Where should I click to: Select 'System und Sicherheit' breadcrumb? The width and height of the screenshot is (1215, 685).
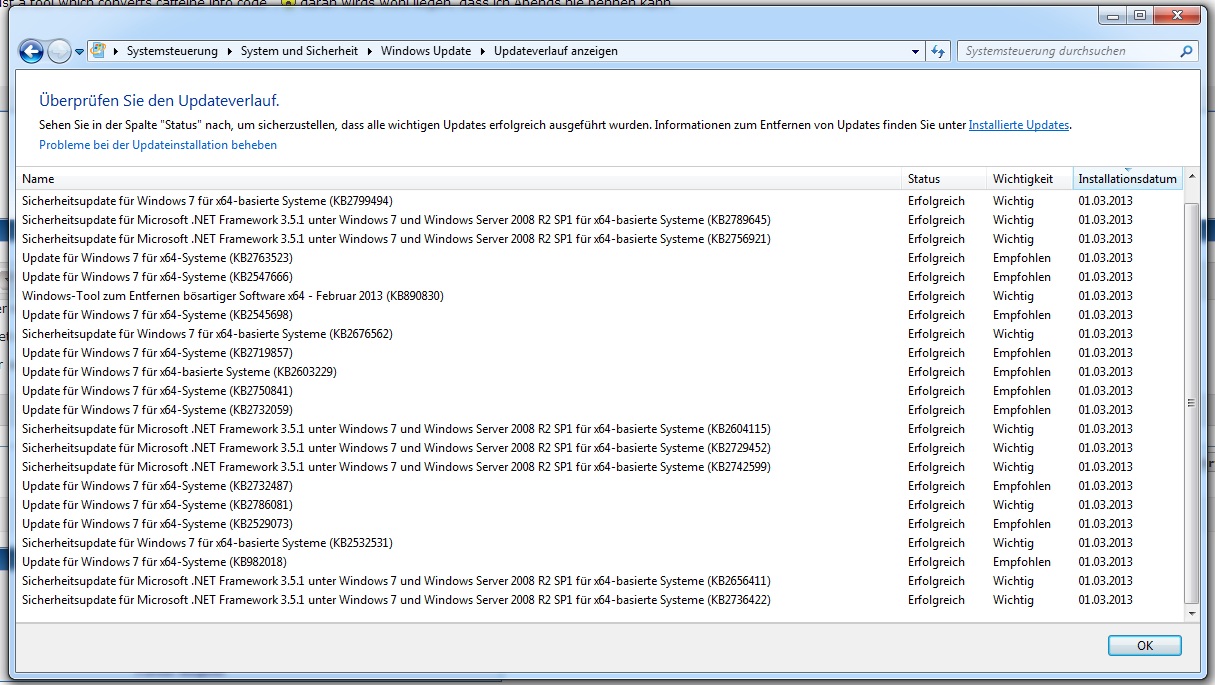[299, 51]
